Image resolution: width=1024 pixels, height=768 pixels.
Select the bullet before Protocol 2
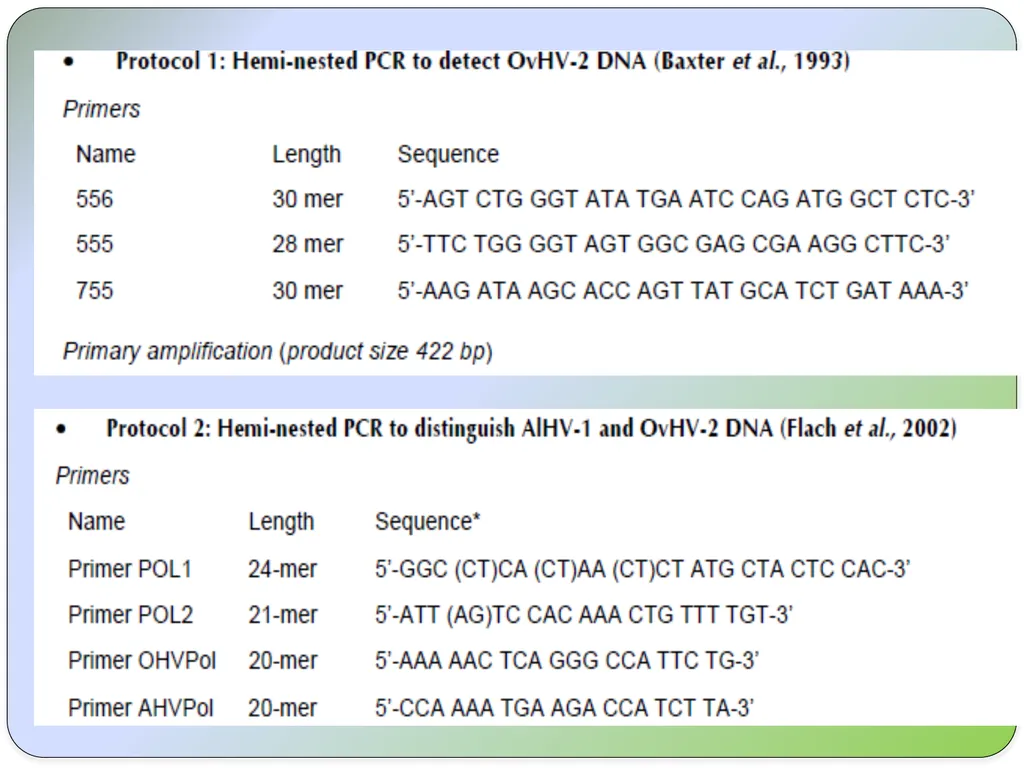pyautogui.click(x=61, y=429)
